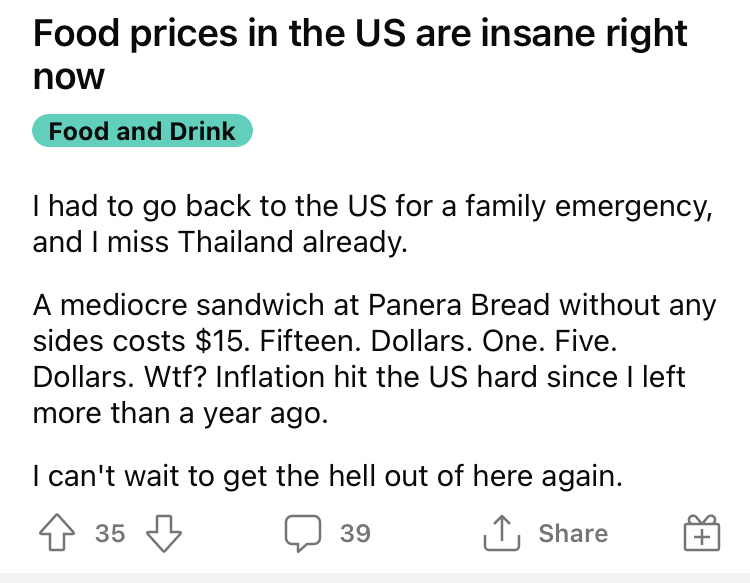Click the paragraph about family emergency
The height and width of the screenshot is (583, 750).
click(373, 223)
